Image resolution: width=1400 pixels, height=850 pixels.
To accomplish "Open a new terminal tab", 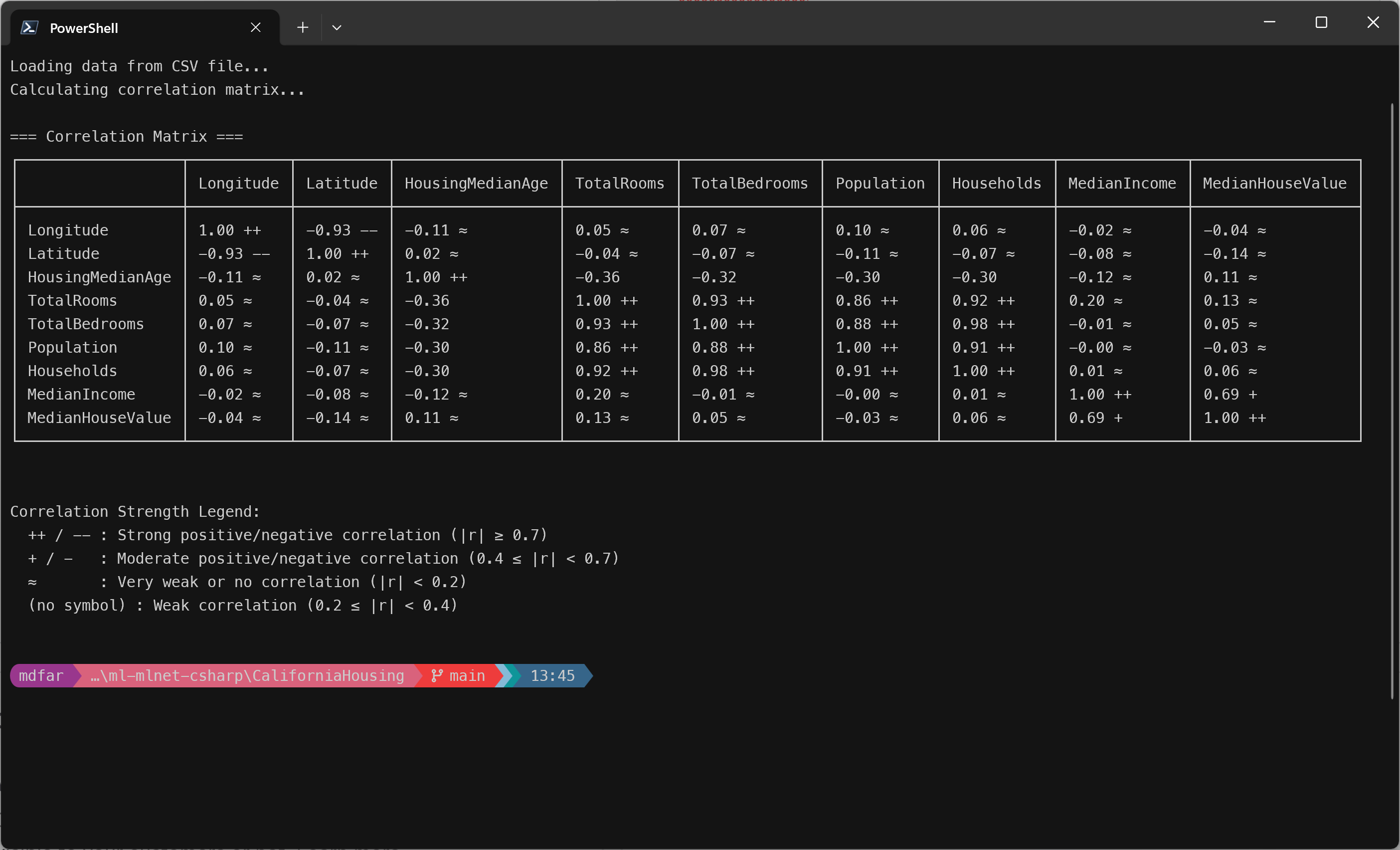I will [x=303, y=27].
